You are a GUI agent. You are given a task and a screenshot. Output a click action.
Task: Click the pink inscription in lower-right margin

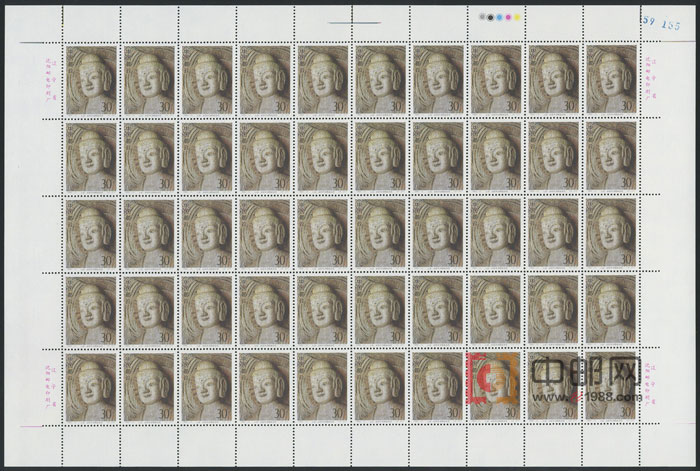[x=653, y=385]
